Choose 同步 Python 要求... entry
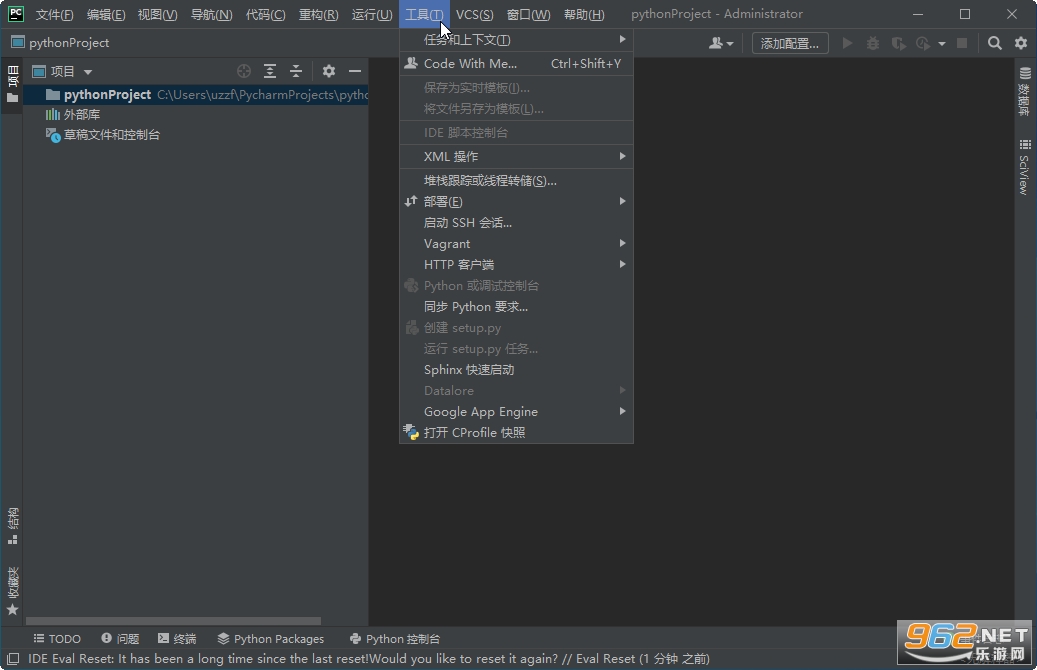 pos(517,307)
